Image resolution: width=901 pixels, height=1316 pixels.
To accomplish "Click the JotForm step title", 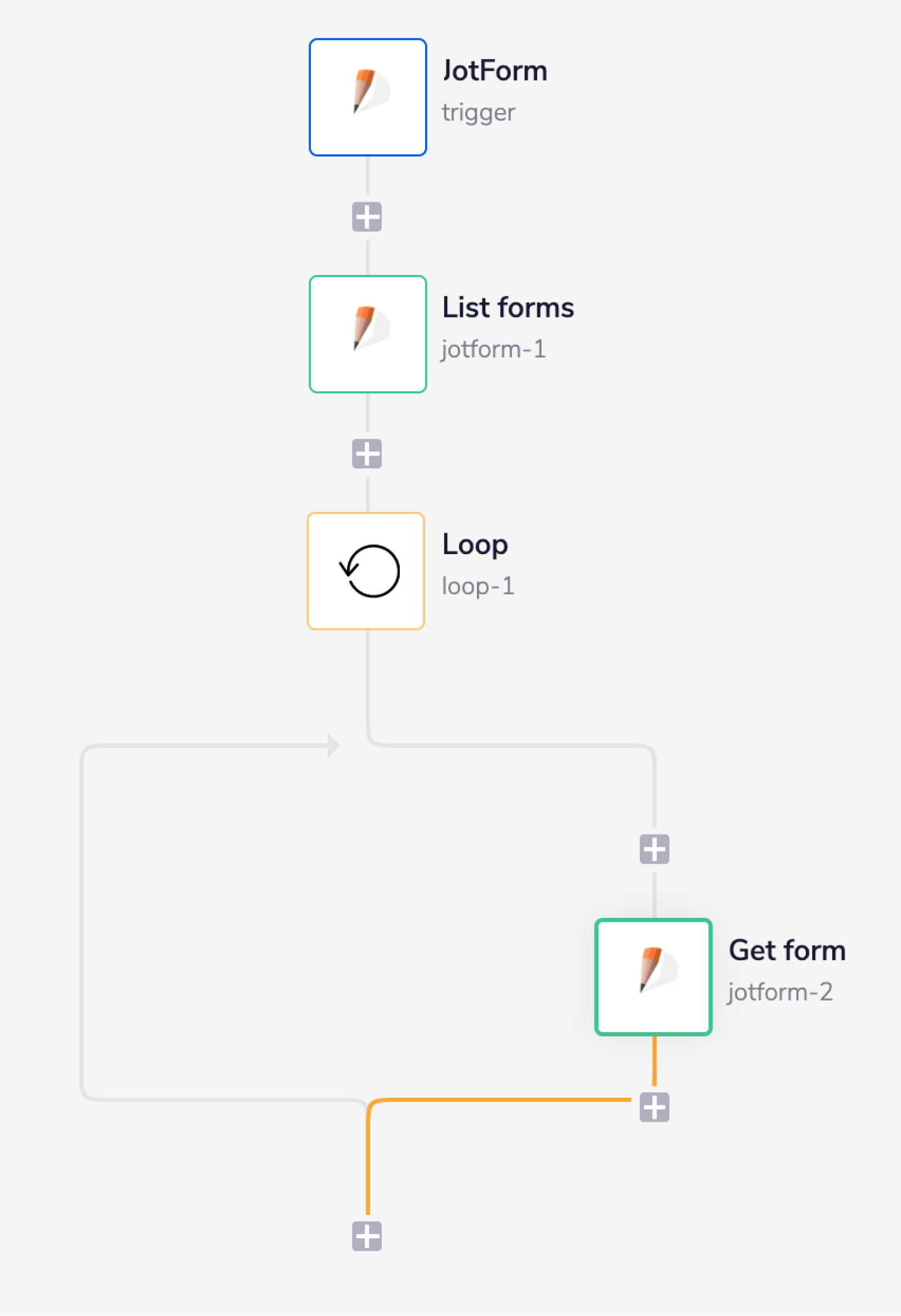I will click(x=494, y=71).
